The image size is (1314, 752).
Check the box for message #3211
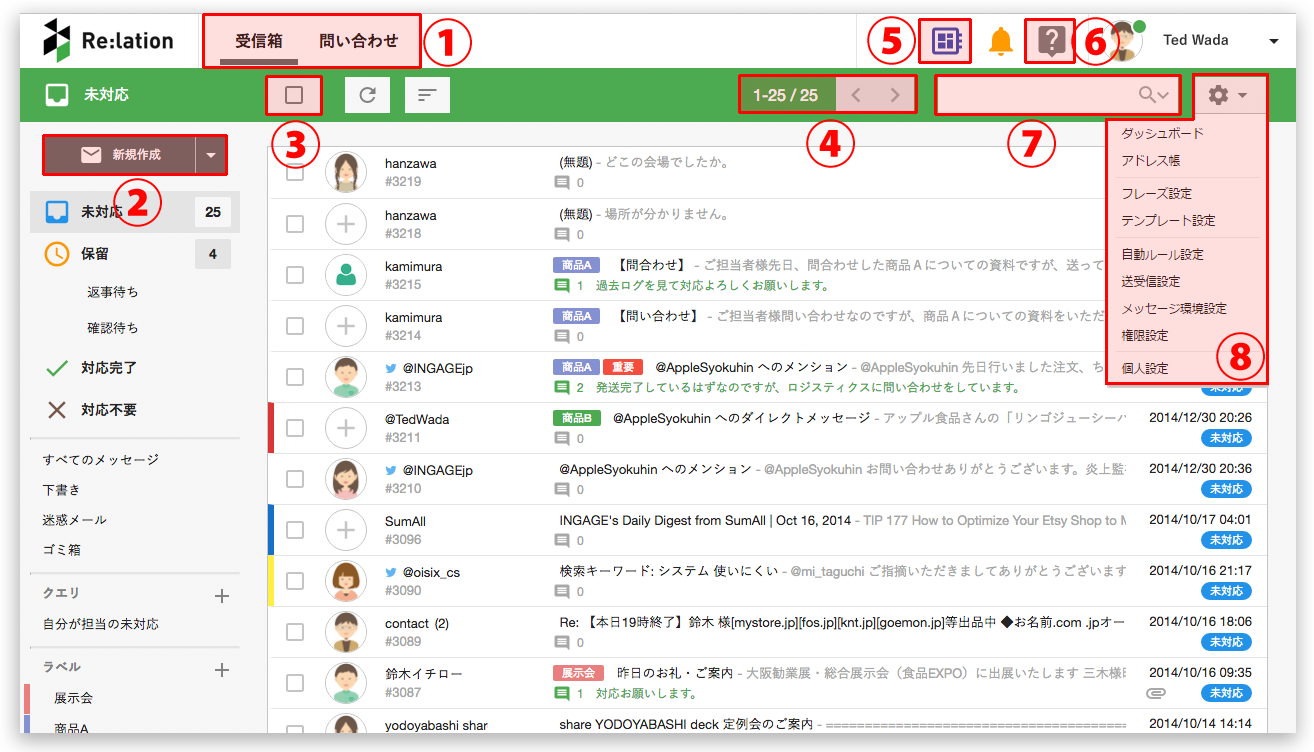click(295, 428)
